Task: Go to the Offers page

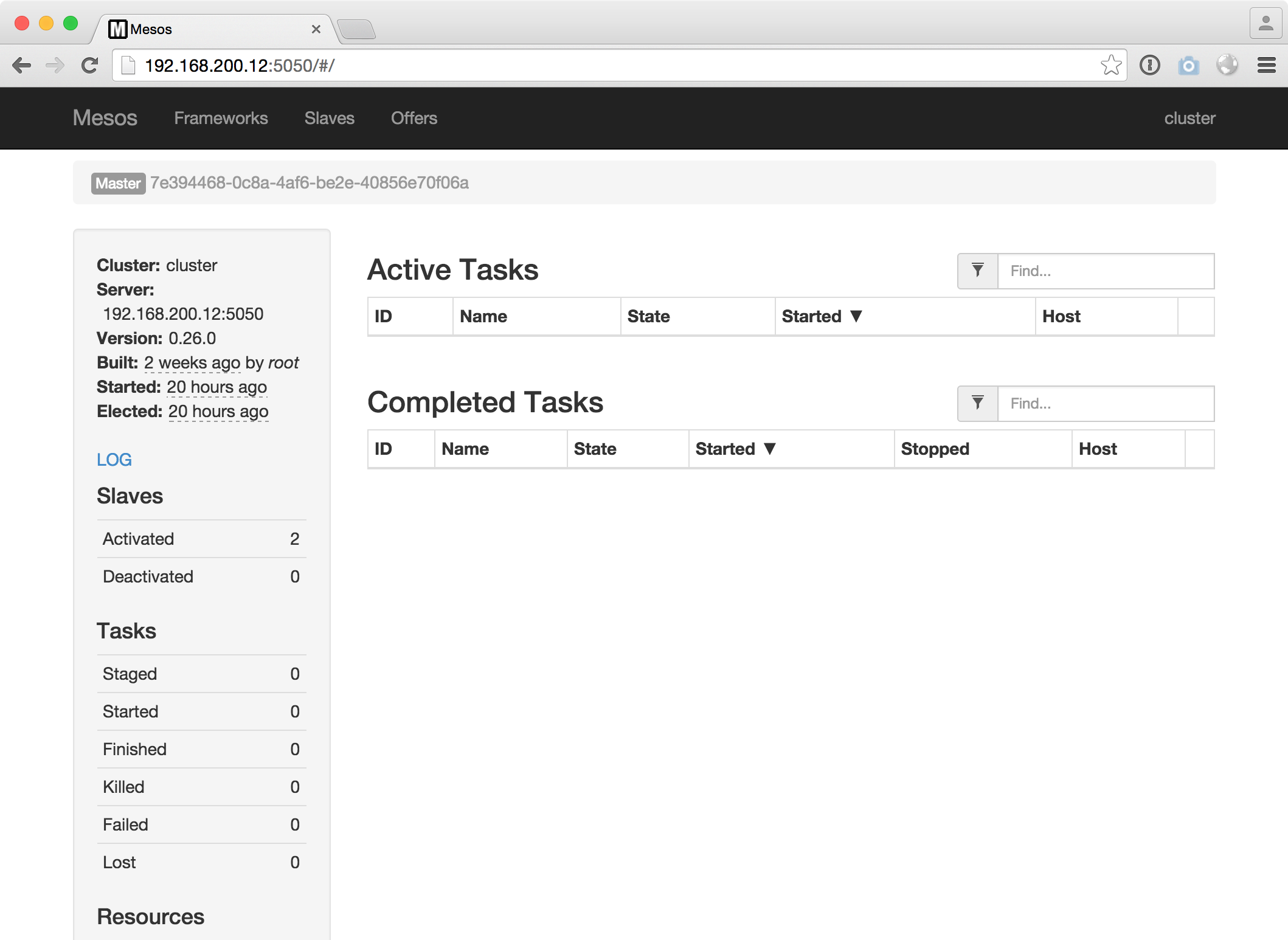Action: coord(414,118)
